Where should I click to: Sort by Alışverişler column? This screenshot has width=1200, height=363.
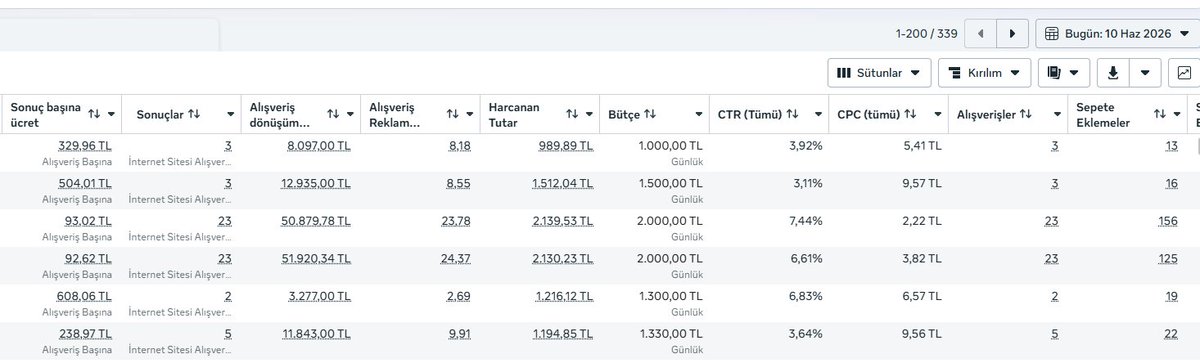[x=1026, y=115]
